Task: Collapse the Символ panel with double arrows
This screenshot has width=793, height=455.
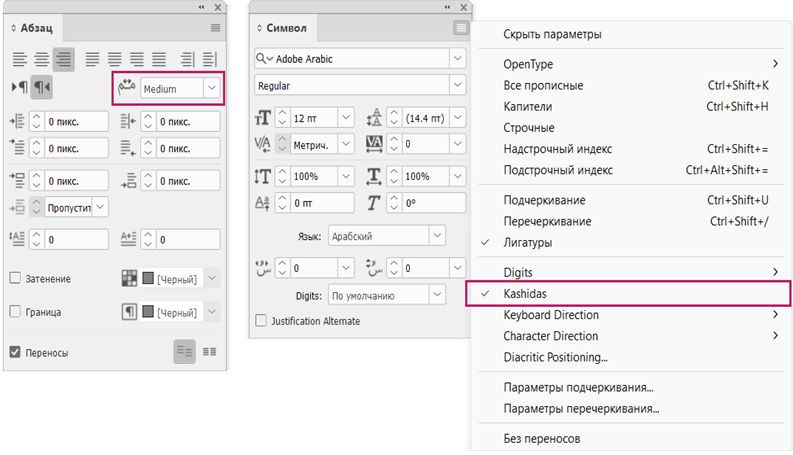Action: coord(447,7)
